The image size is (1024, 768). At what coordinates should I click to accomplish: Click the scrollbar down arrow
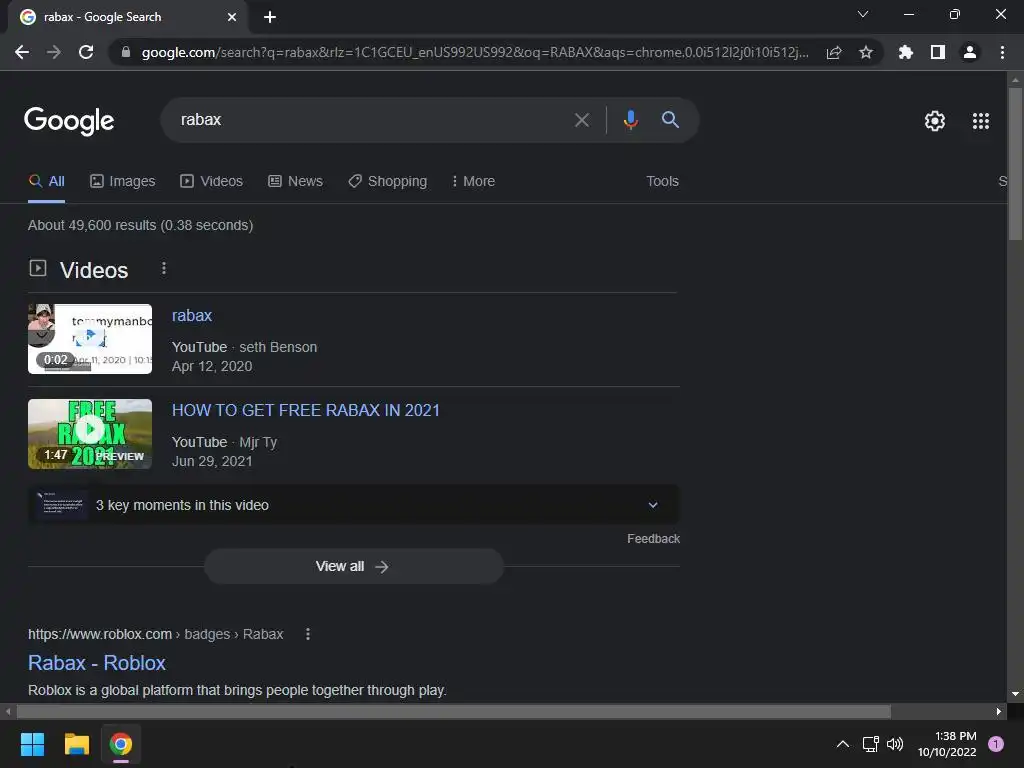(x=1015, y=694)
